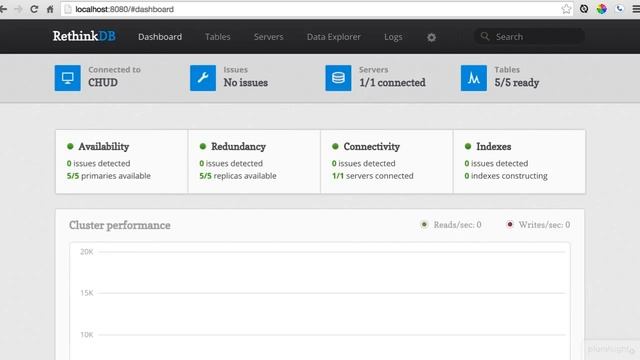Click the browser forward arrow

(x=18, y=9)
